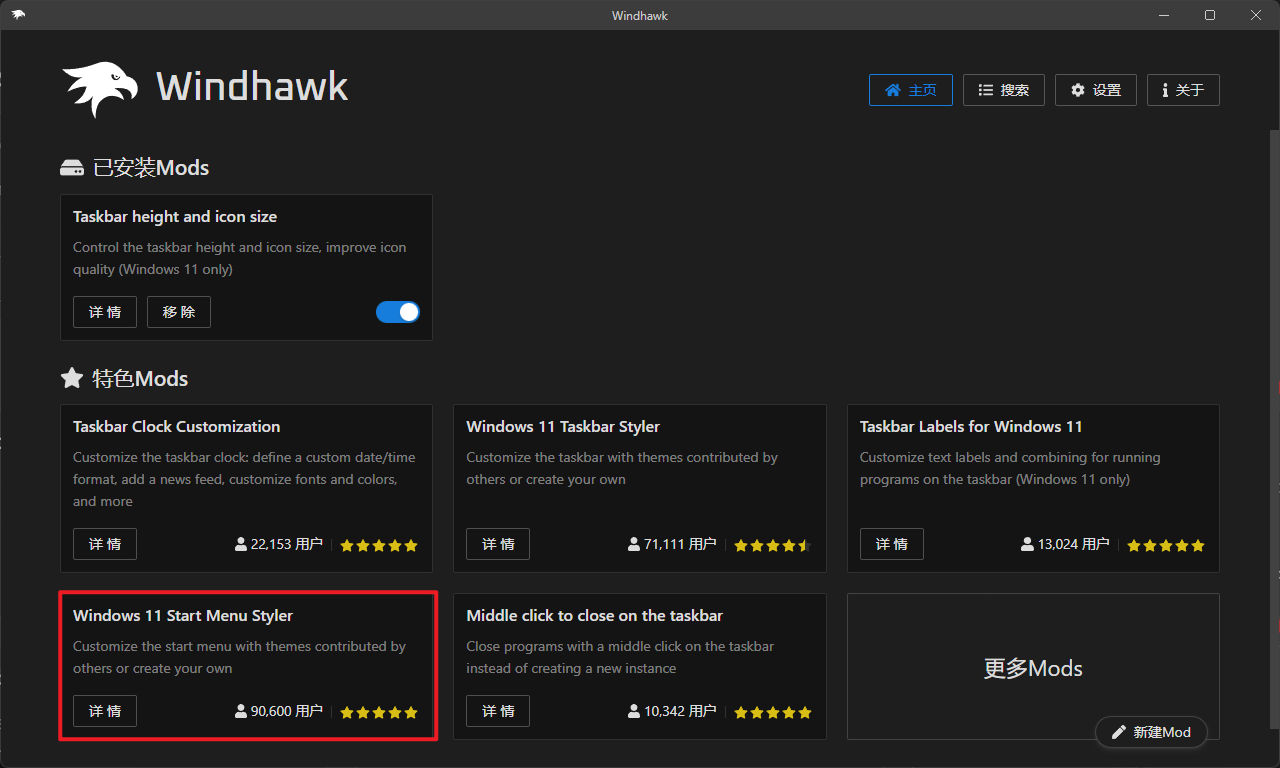Click the star rating of Windows 11 Start Menu Styler
1280x768 pixels.
(379, 712)
